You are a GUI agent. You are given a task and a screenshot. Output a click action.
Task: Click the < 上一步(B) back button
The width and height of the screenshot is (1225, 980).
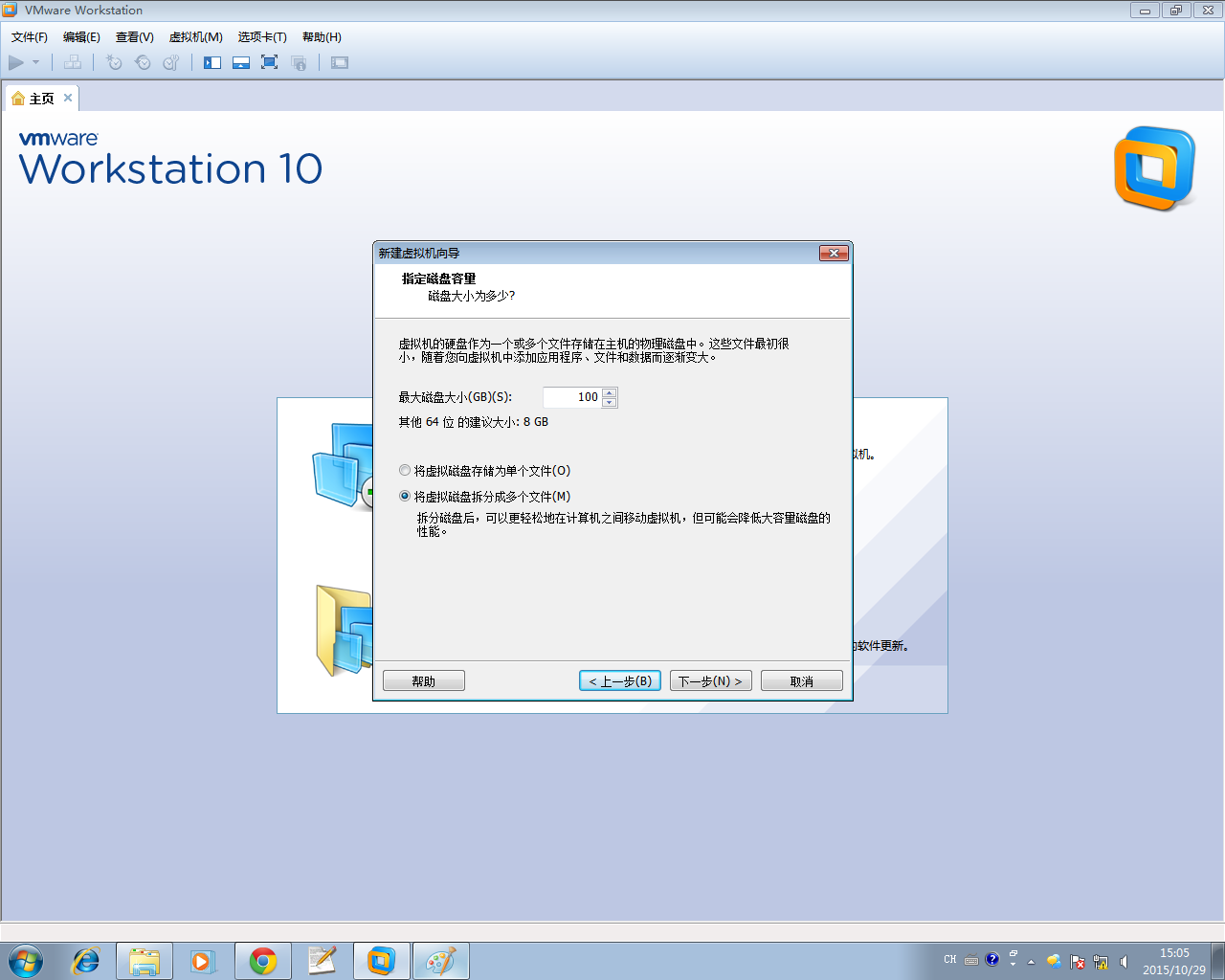[x=620, y=680]
